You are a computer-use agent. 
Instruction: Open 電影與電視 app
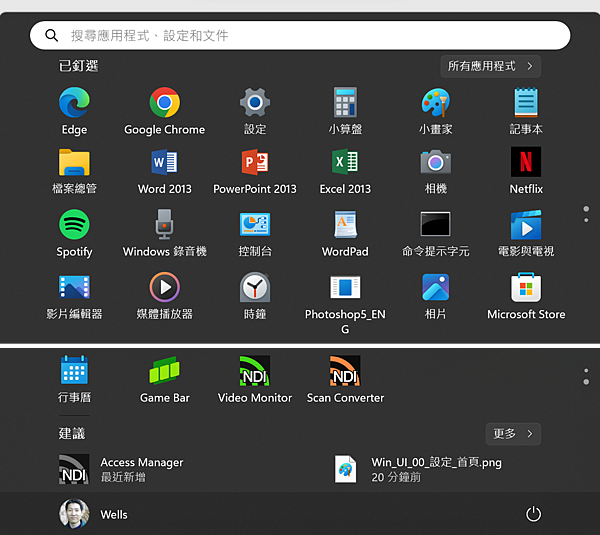tap(526, 233)
